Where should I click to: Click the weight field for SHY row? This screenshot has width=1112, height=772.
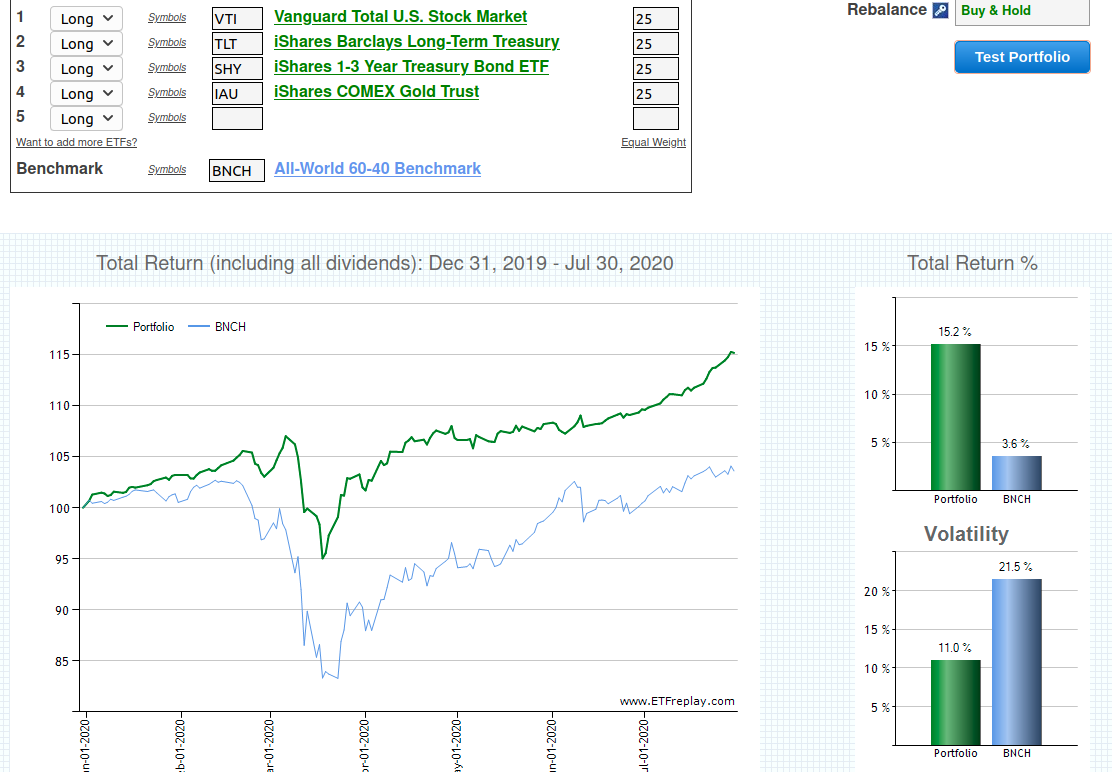(655, 68)
